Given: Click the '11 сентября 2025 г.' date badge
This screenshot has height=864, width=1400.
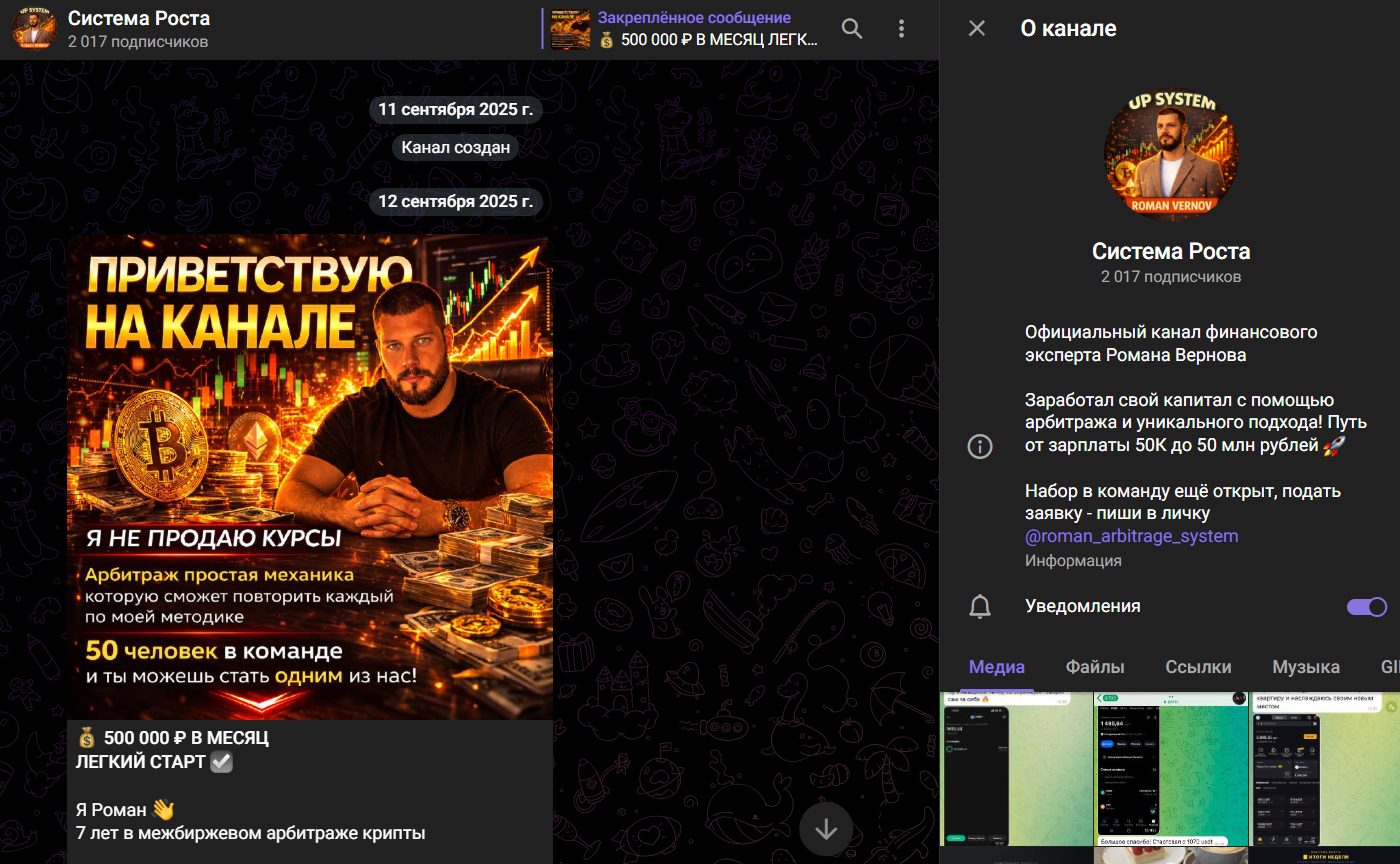Looking at the screenshot, I should click(456, 109).
